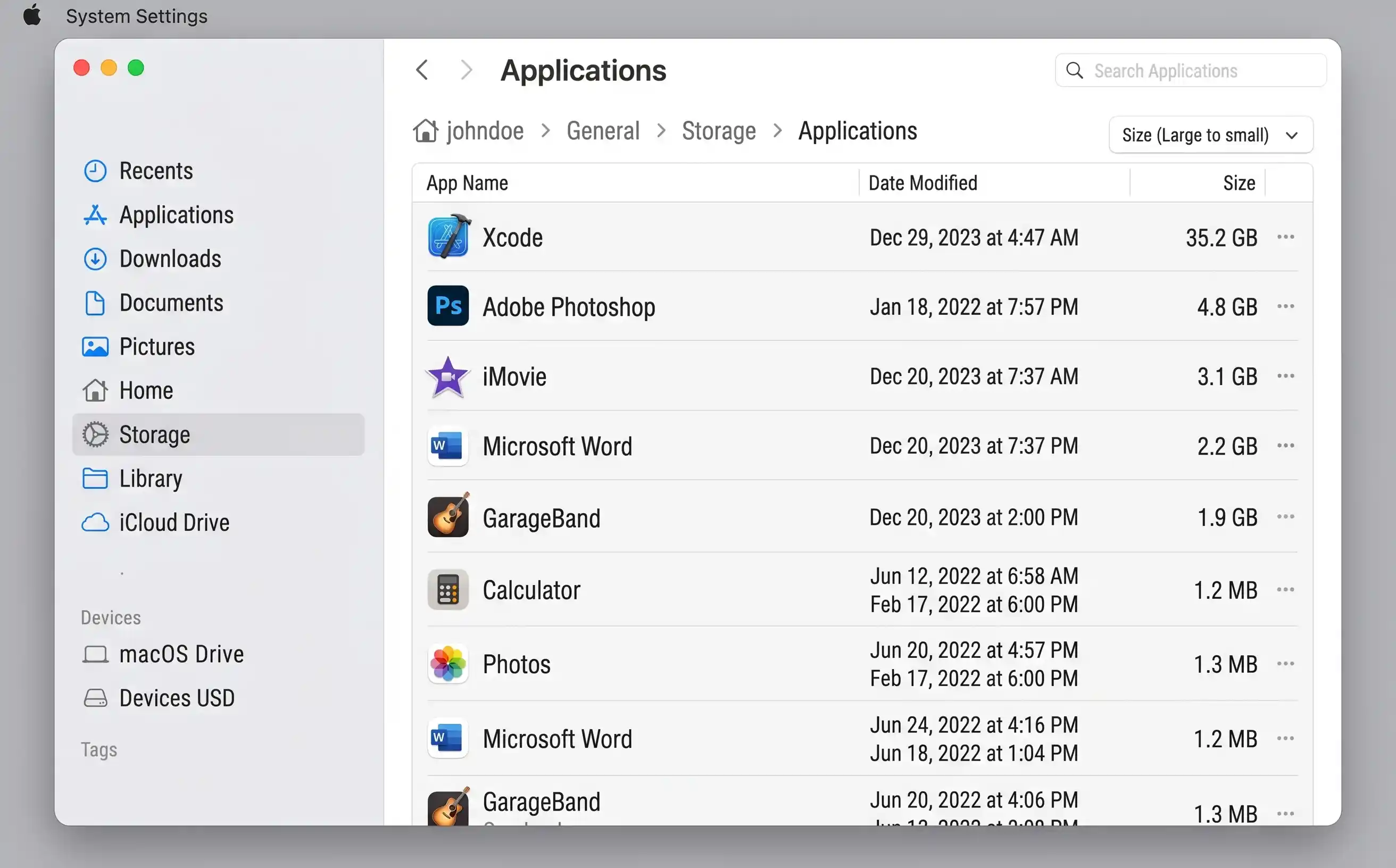Click the iCloud Drive cloud icon

95,522
